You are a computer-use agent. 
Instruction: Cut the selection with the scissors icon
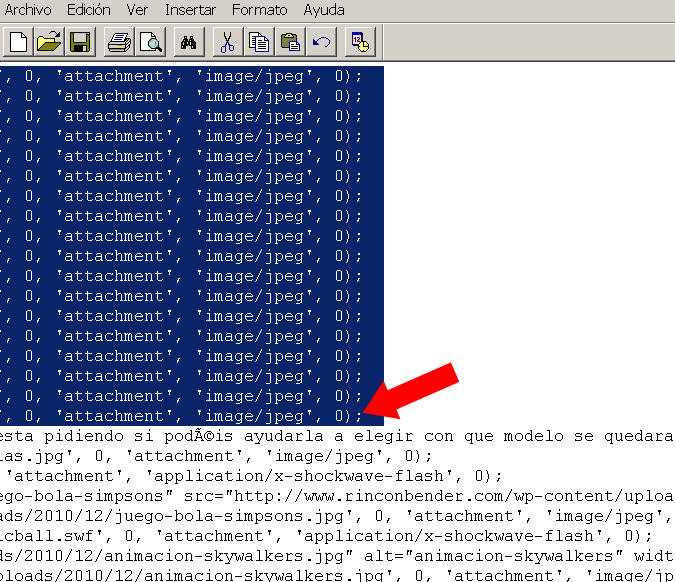pos(228,42)
